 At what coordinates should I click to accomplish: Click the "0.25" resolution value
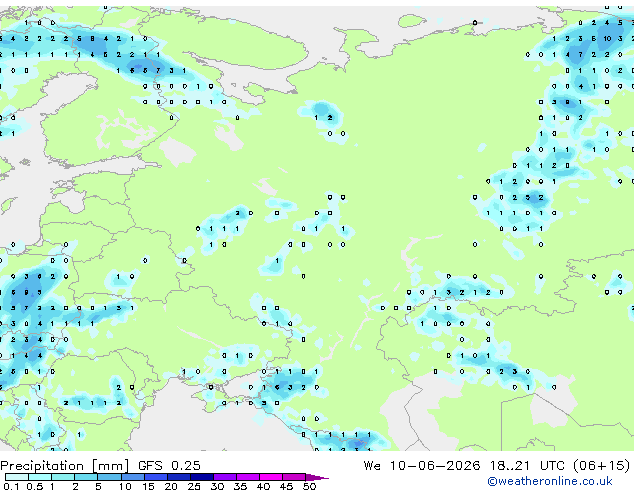click(186, 466)
